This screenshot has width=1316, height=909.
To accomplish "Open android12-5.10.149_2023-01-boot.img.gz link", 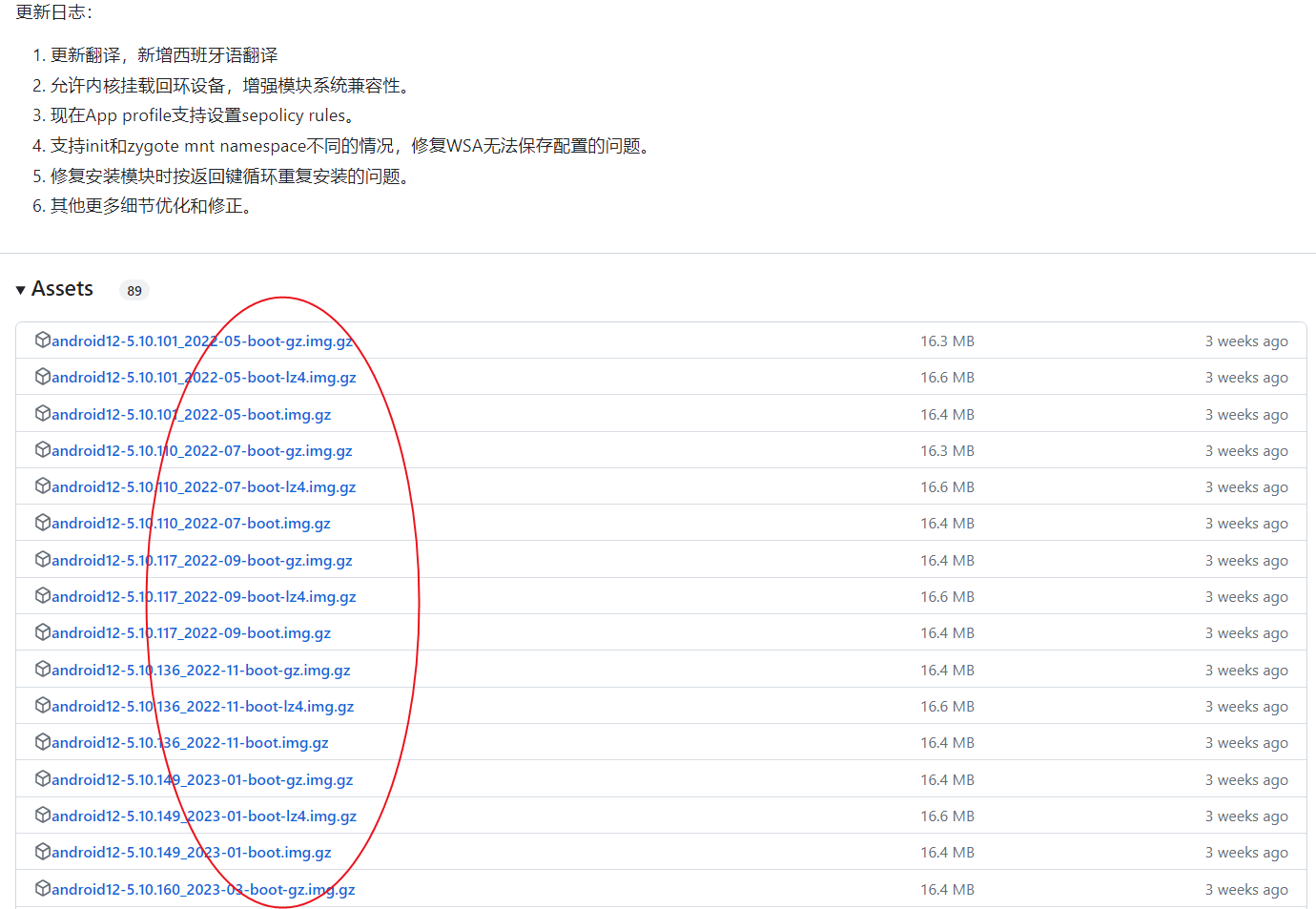I will [191, 853].
